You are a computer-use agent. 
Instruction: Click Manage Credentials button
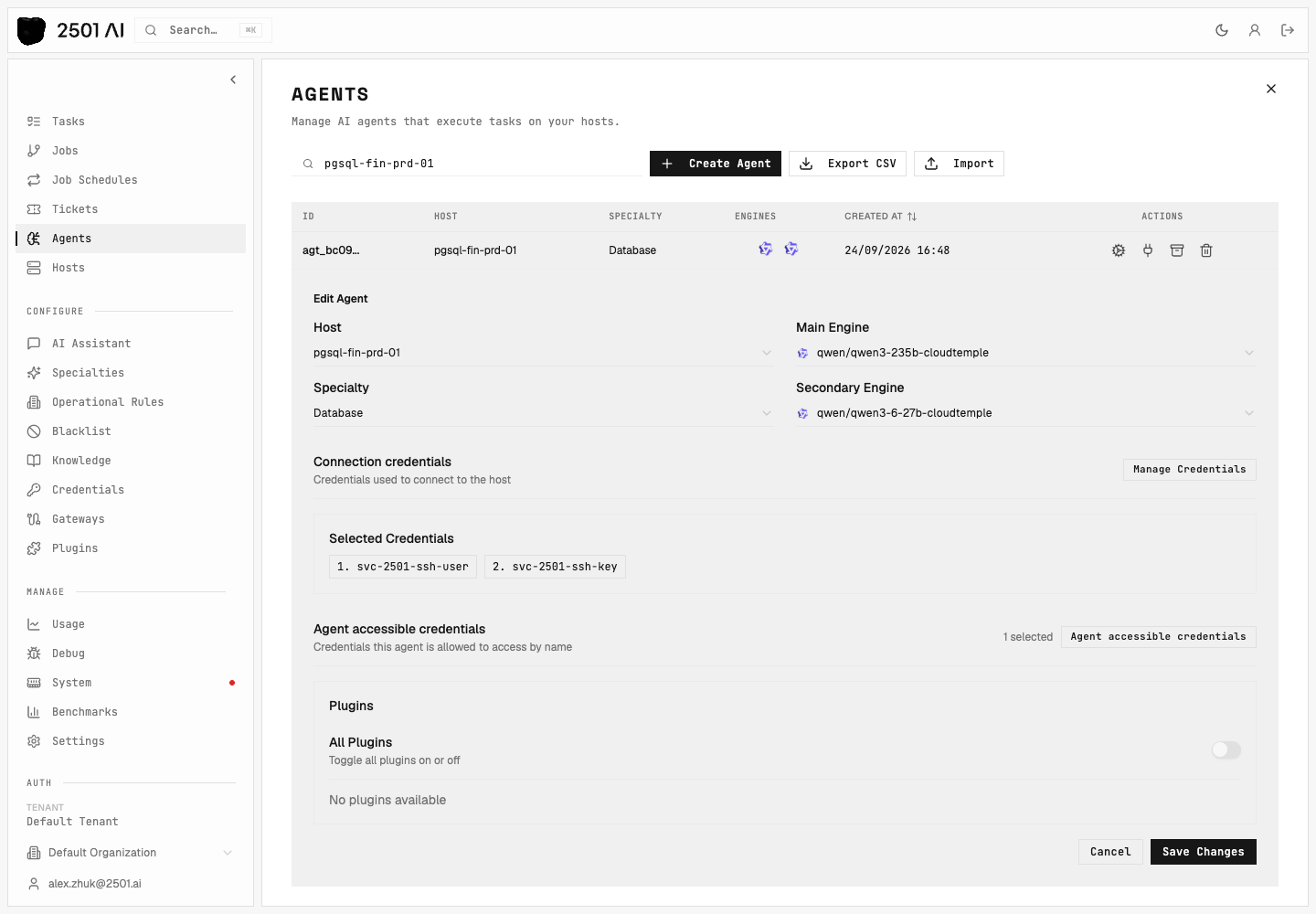[x=1189, y=470]
